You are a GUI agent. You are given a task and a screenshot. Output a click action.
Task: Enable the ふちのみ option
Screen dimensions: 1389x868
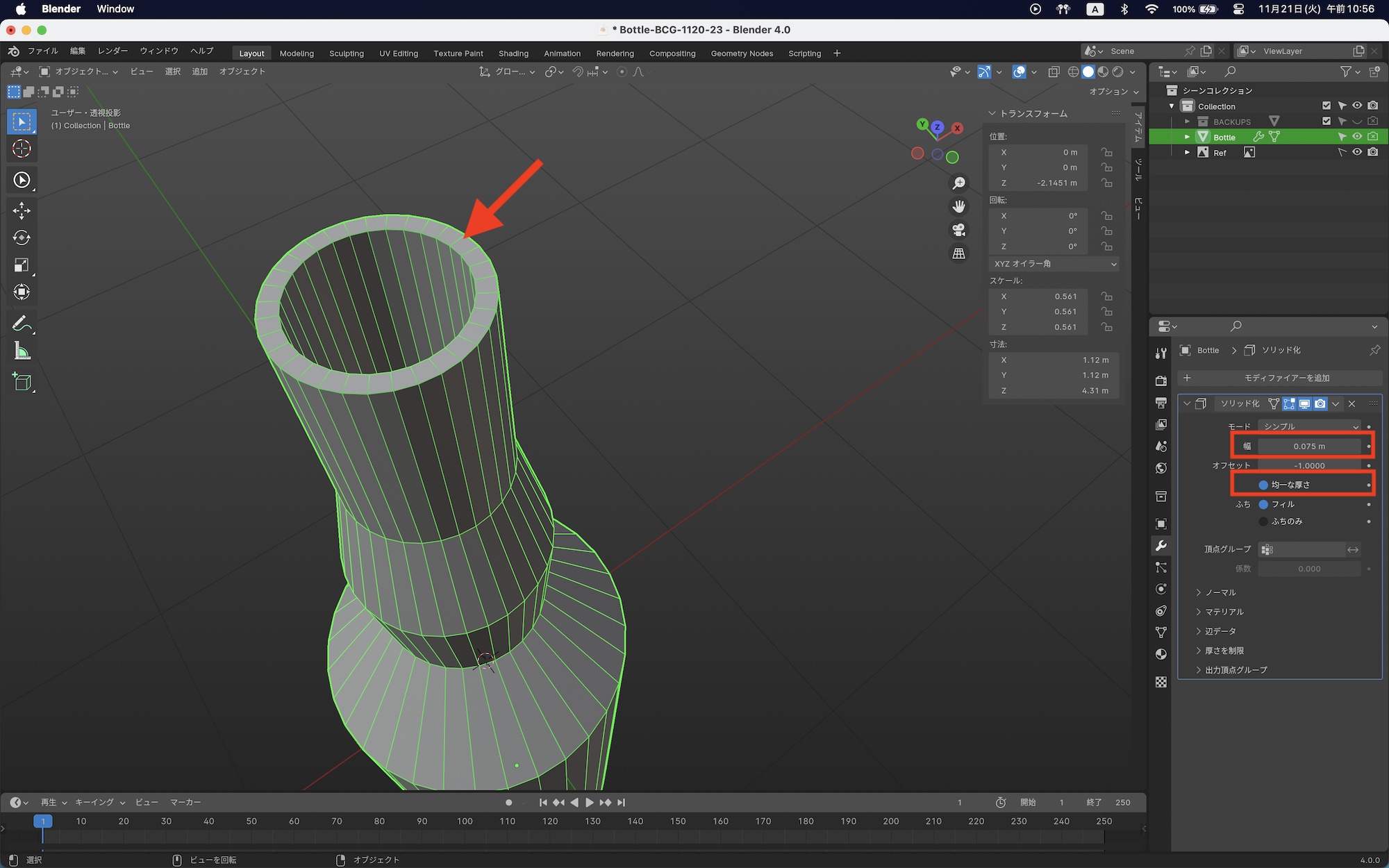pyautogui.click(x=1263, y=521)
